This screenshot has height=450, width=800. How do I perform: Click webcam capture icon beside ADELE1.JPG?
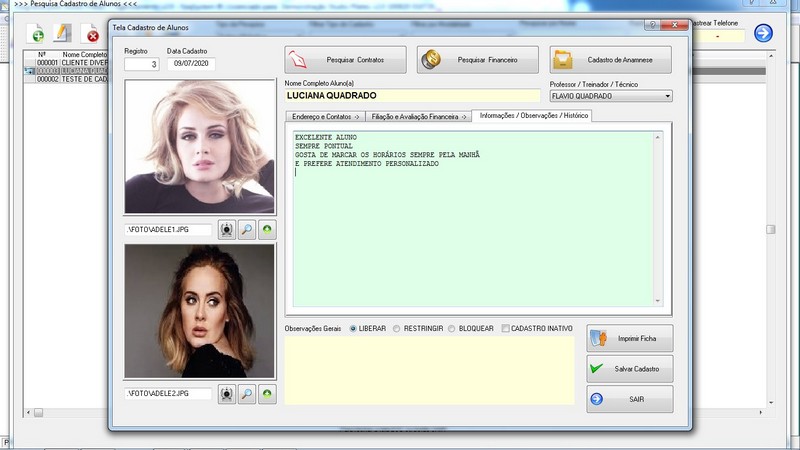pyautogui.click(x=227, y=230)
